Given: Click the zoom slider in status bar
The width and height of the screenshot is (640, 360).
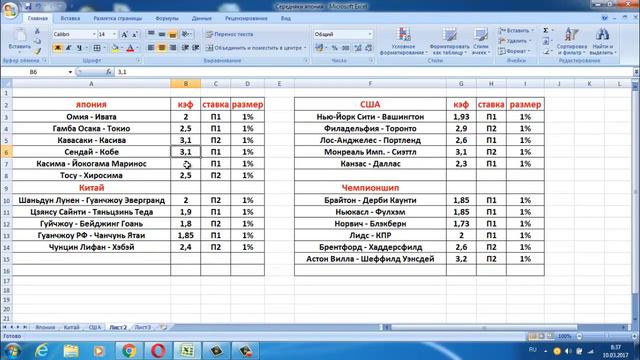Looking at the screenshot, I should [x=606, y=336].
